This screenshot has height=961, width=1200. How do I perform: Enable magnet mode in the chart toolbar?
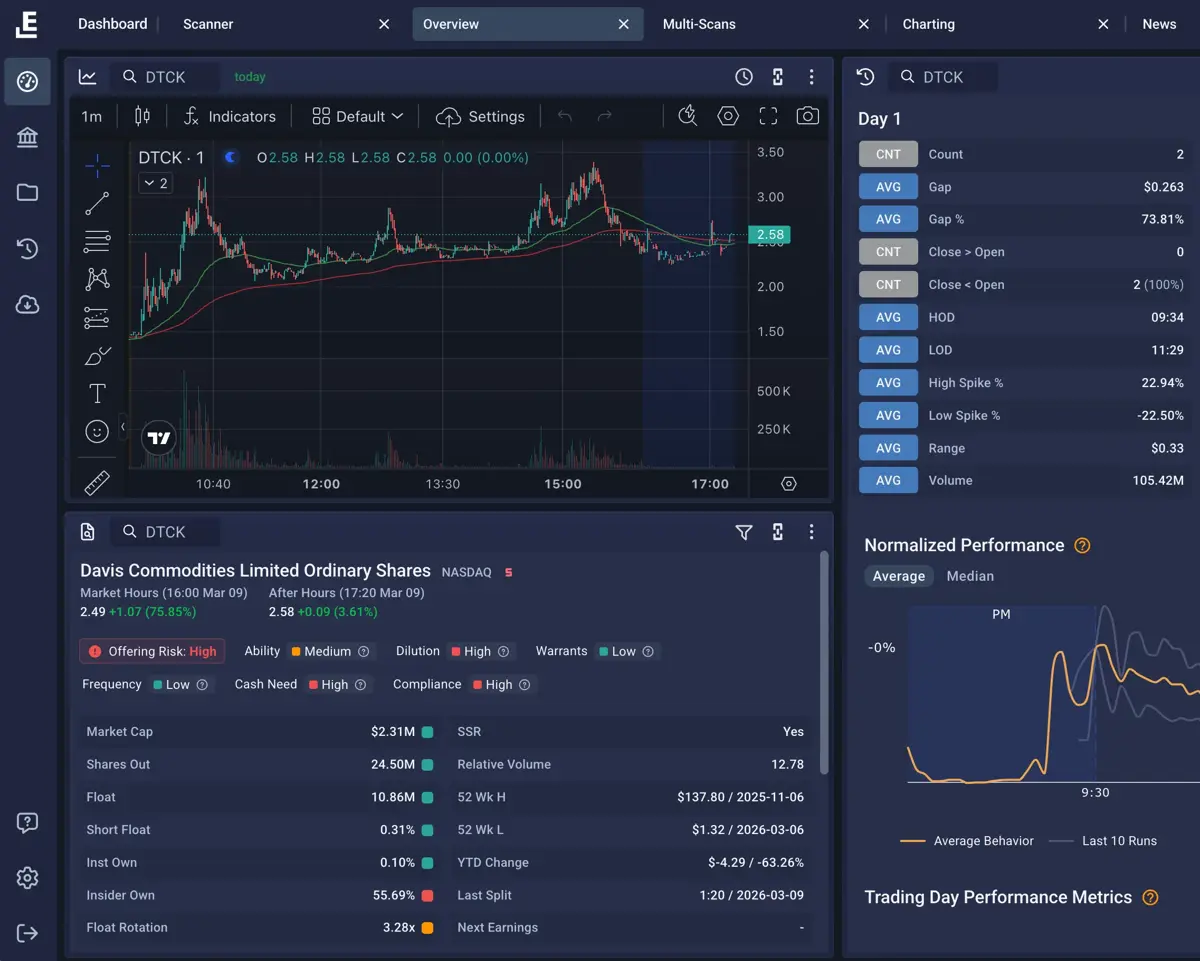pyautogui.click(x=687, y=116)
